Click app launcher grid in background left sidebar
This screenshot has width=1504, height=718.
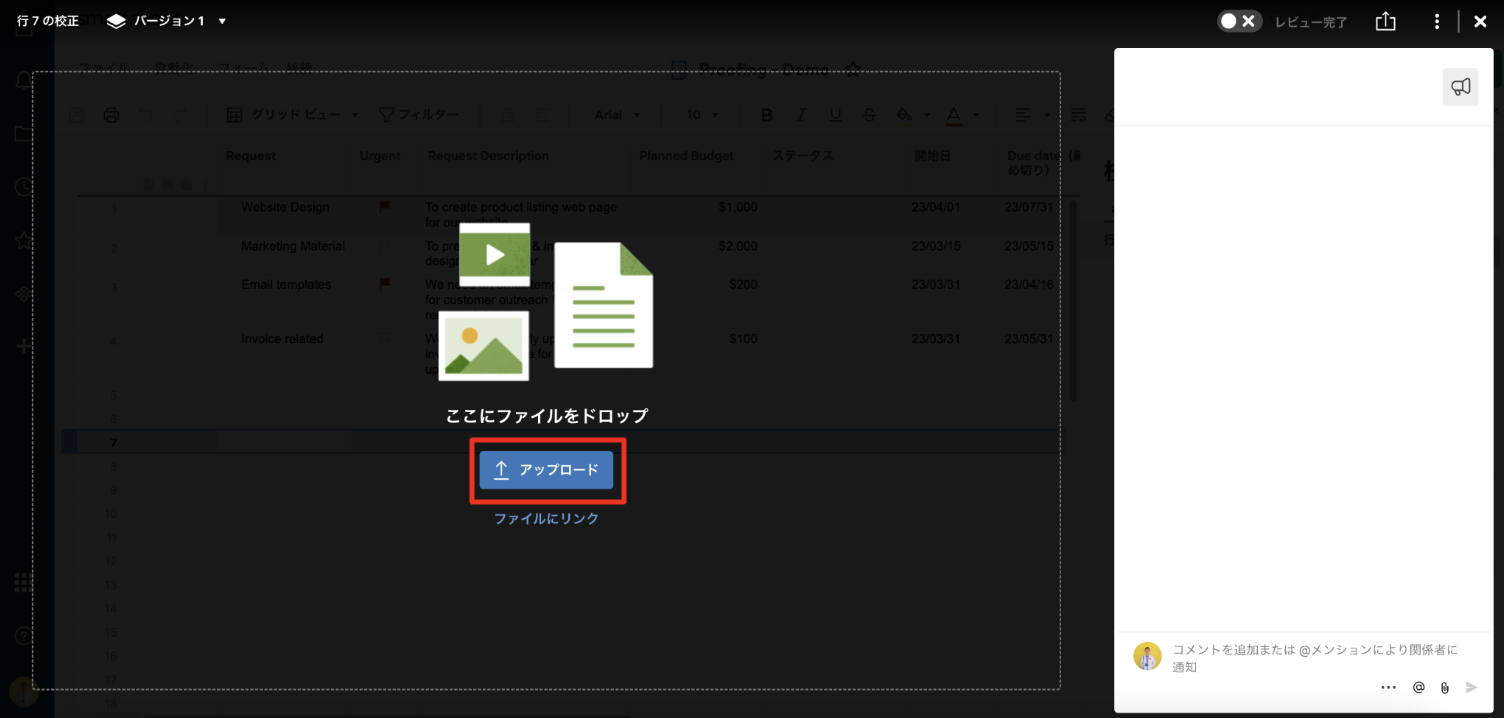click(23, 582)
